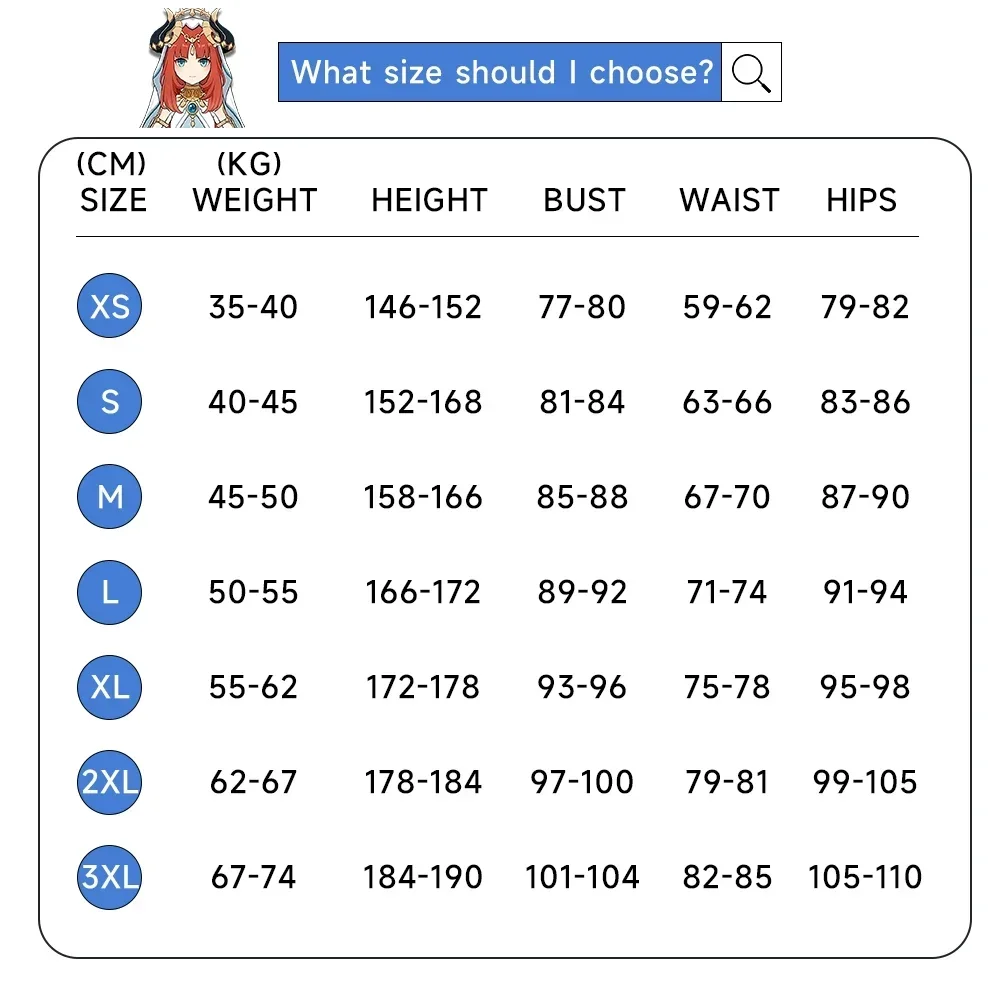Pick the L size circle badge
The height and width of the screenshot is (1000, 1000).
(110, 592)
